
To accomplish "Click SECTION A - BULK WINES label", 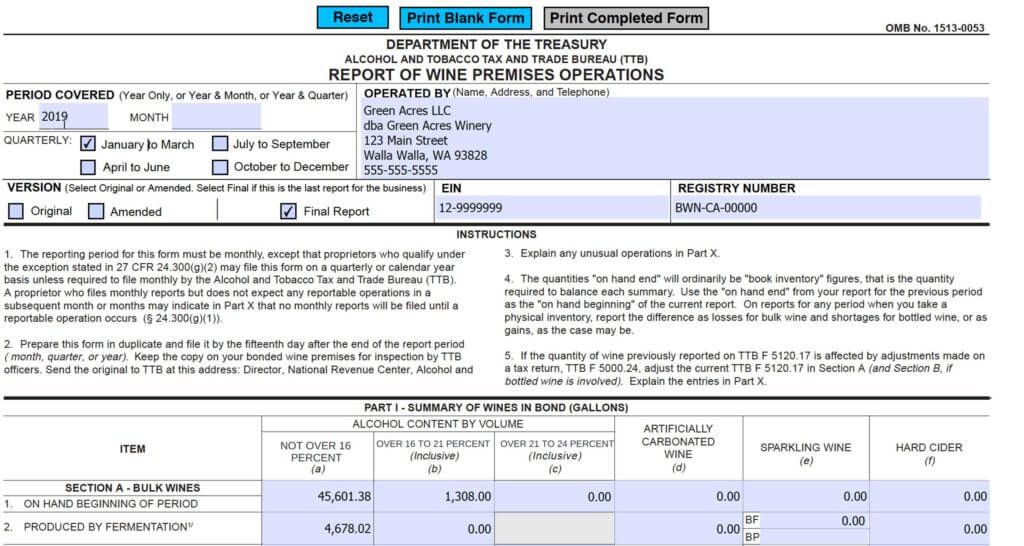I will (x=133, y=488).
